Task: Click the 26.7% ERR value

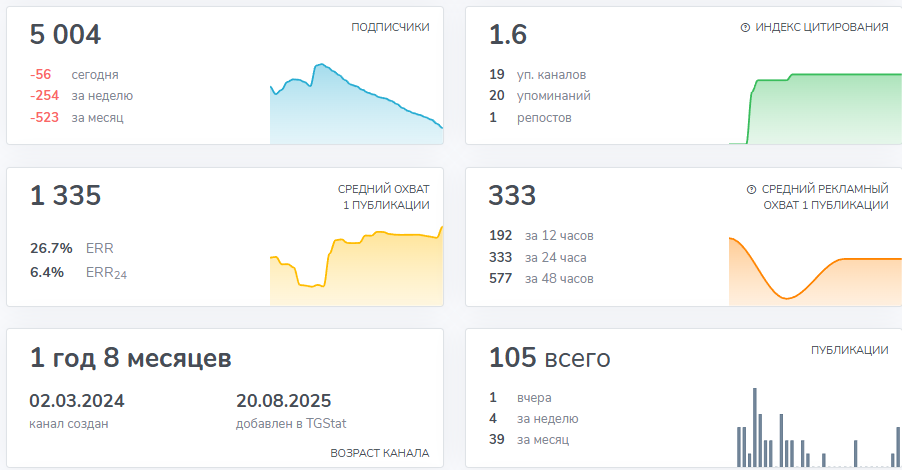Action: pyautogui.click(x=51, y=248)
